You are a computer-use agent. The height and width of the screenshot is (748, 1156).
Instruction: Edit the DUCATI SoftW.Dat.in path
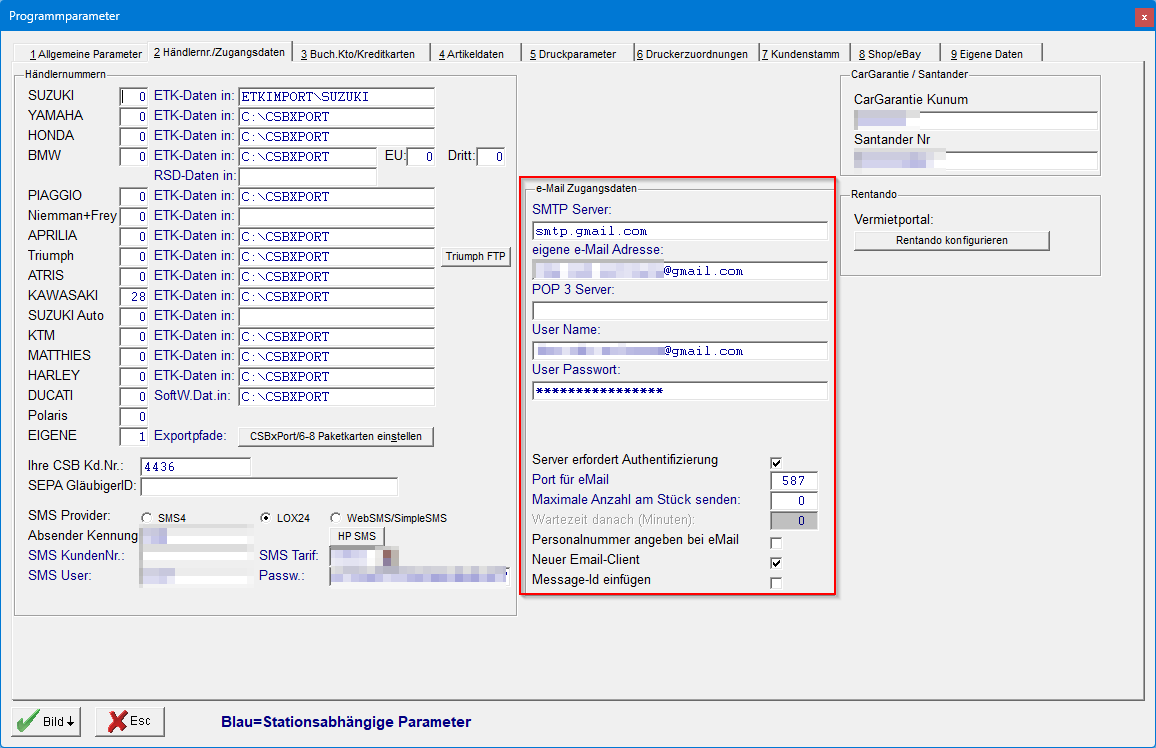click(336, 396)
